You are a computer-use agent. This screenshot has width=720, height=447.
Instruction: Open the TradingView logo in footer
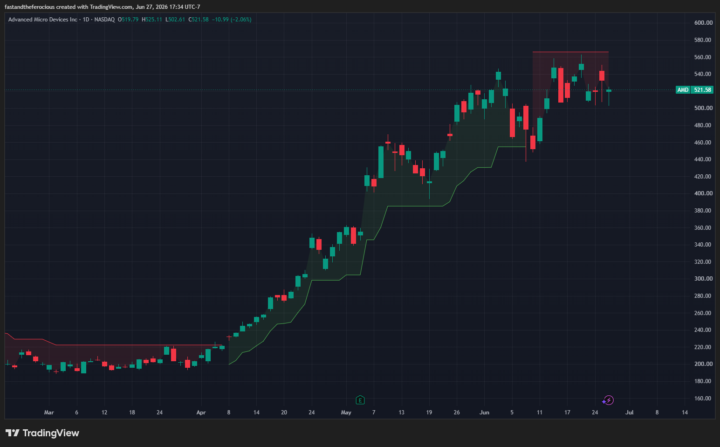click(42, 433)
